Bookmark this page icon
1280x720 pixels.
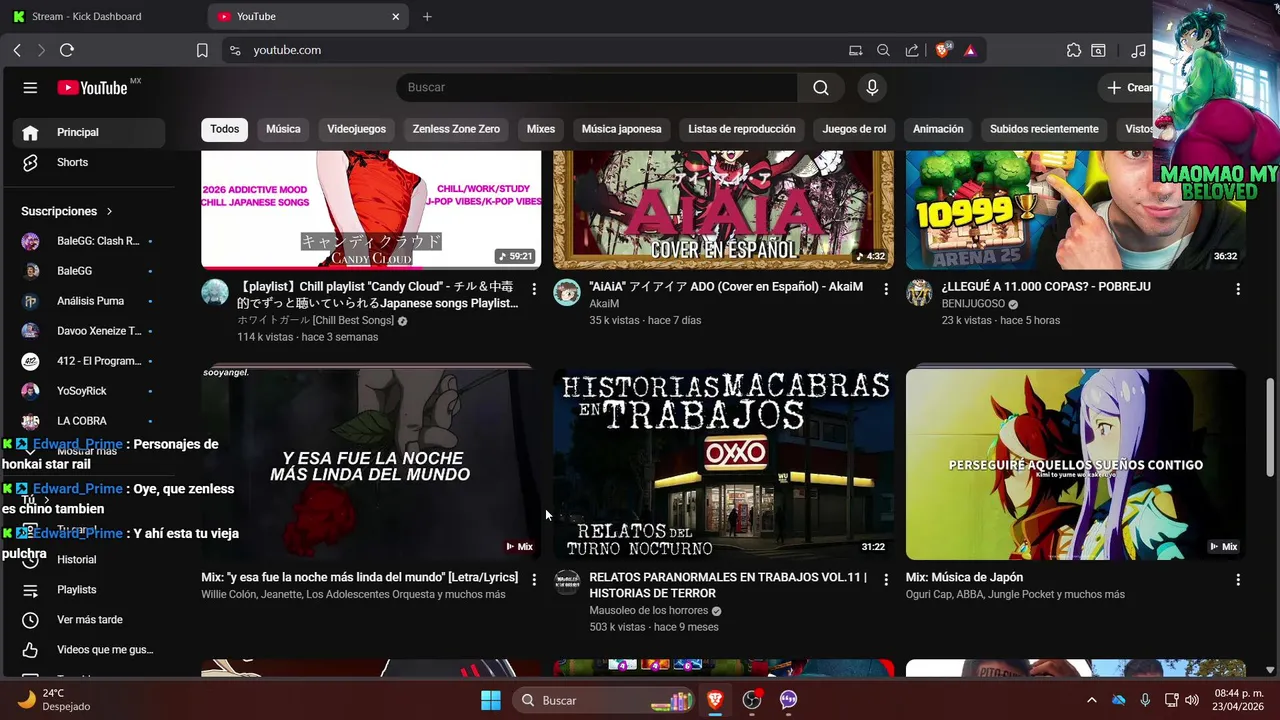click(202, 50)
